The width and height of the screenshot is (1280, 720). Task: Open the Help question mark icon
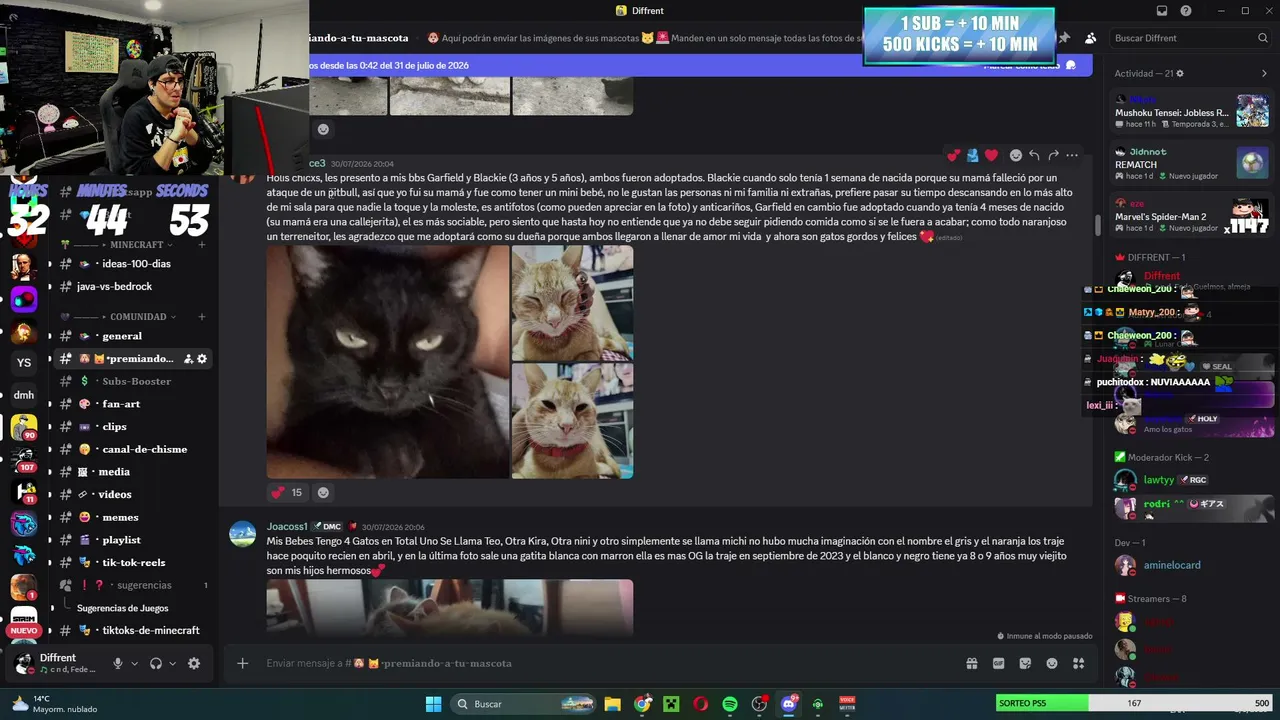coord(1186,11)
